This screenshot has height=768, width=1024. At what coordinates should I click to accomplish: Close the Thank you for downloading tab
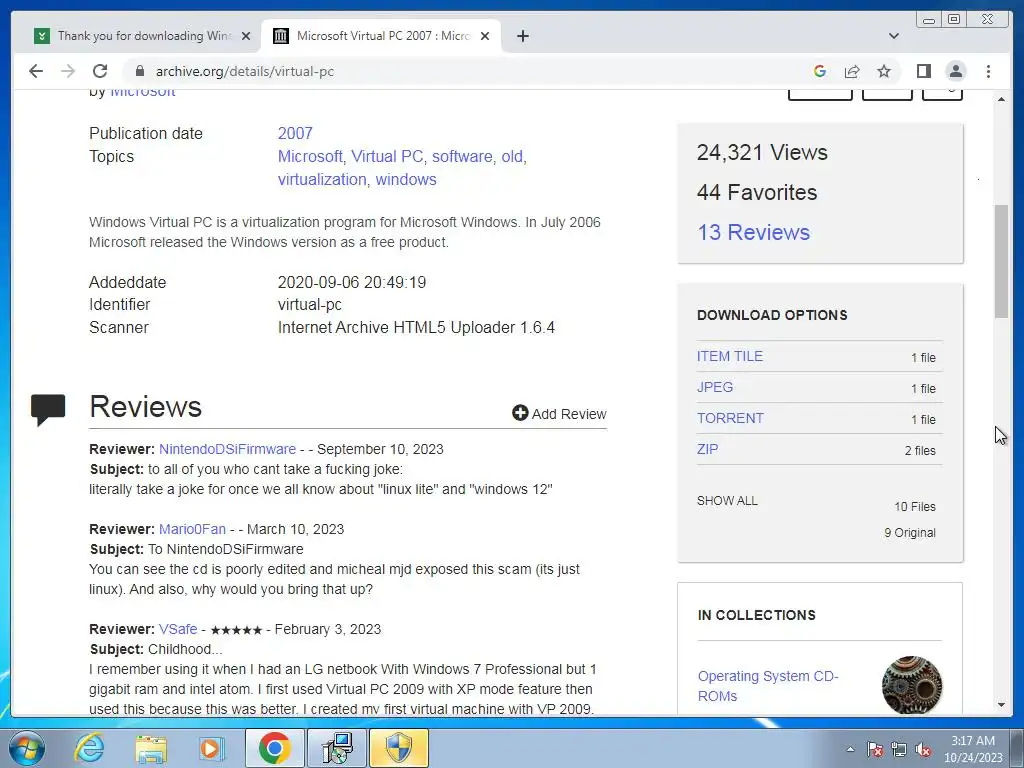click(x=246, y=36)
